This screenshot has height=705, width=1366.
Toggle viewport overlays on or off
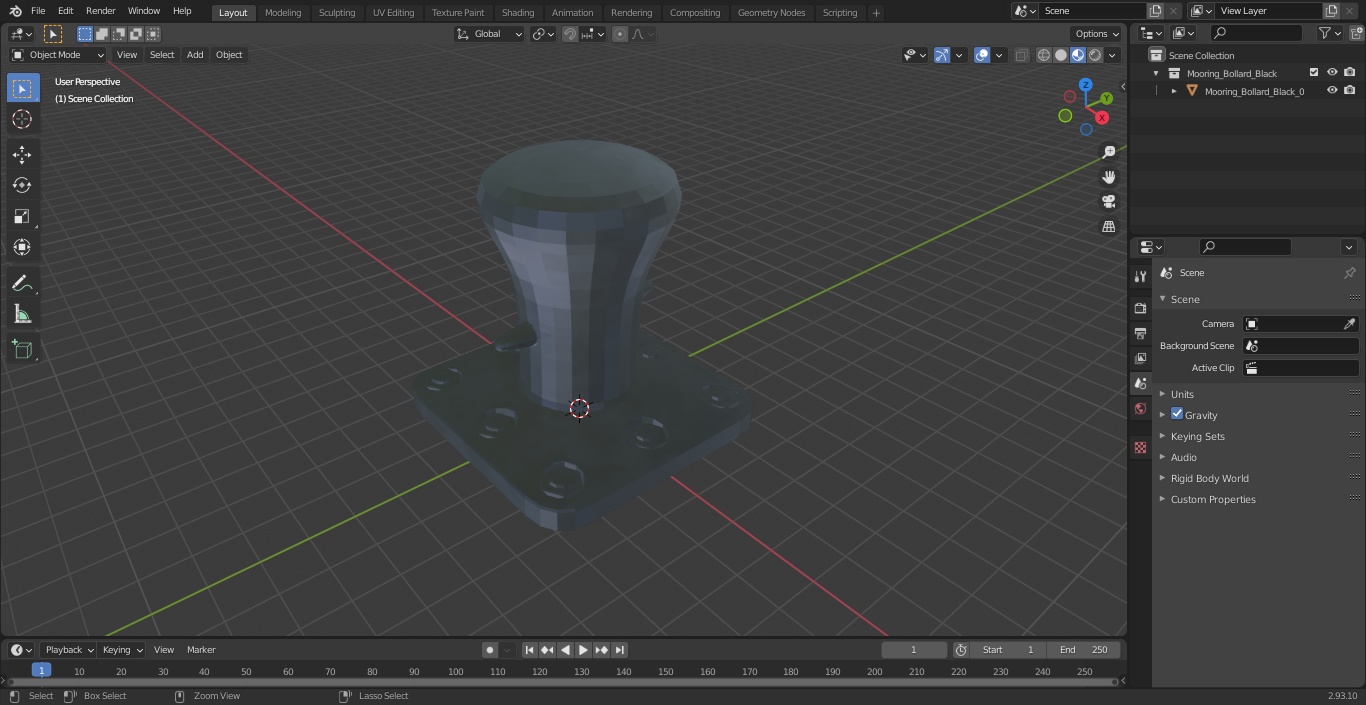[982, 55]
